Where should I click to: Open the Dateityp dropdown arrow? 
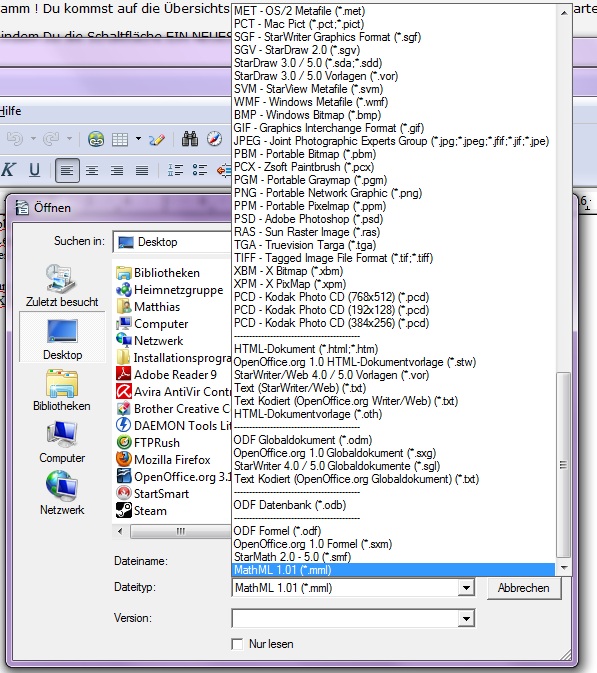[466, 588]
